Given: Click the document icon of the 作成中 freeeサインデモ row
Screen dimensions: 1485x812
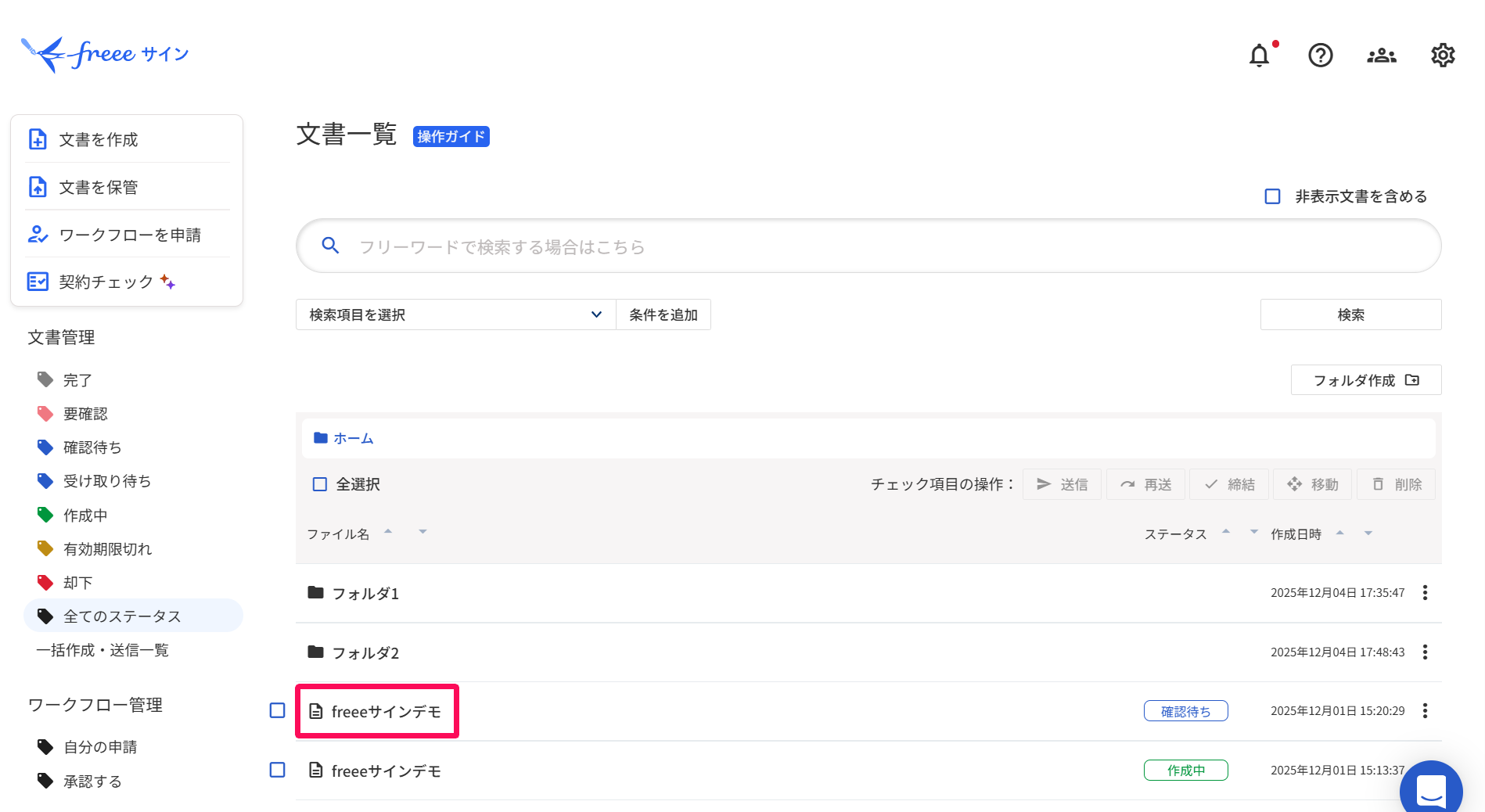Looking at the screenshot, I should [316, 771].
